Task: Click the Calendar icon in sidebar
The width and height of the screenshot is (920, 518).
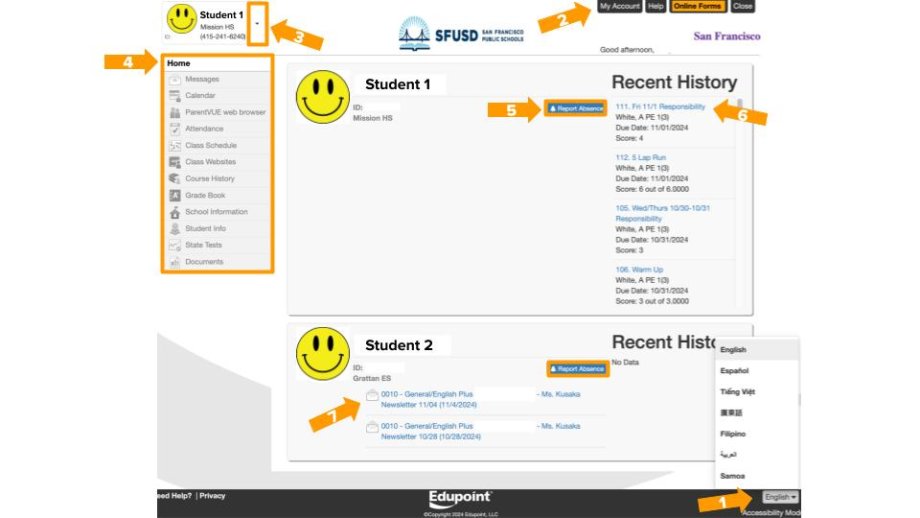Action: pyautogui.click(x=174, y=96)
